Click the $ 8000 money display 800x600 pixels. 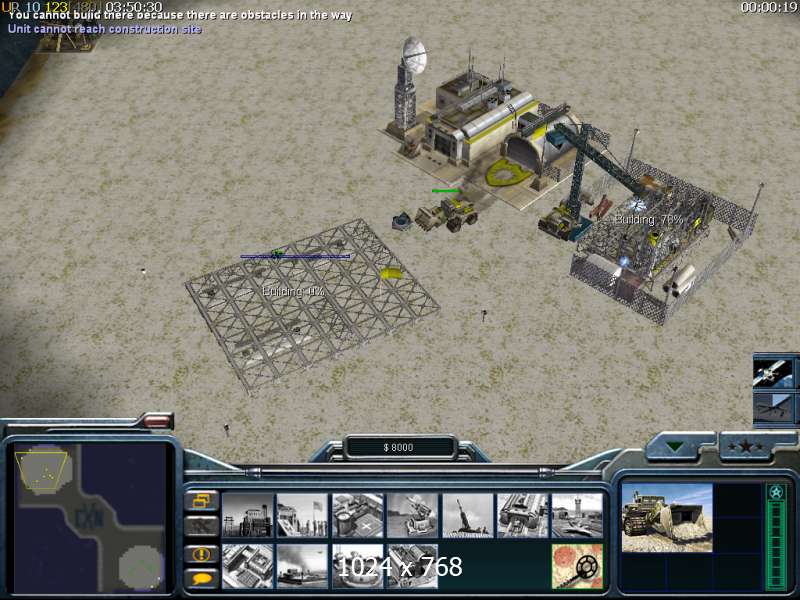(398, 447)
